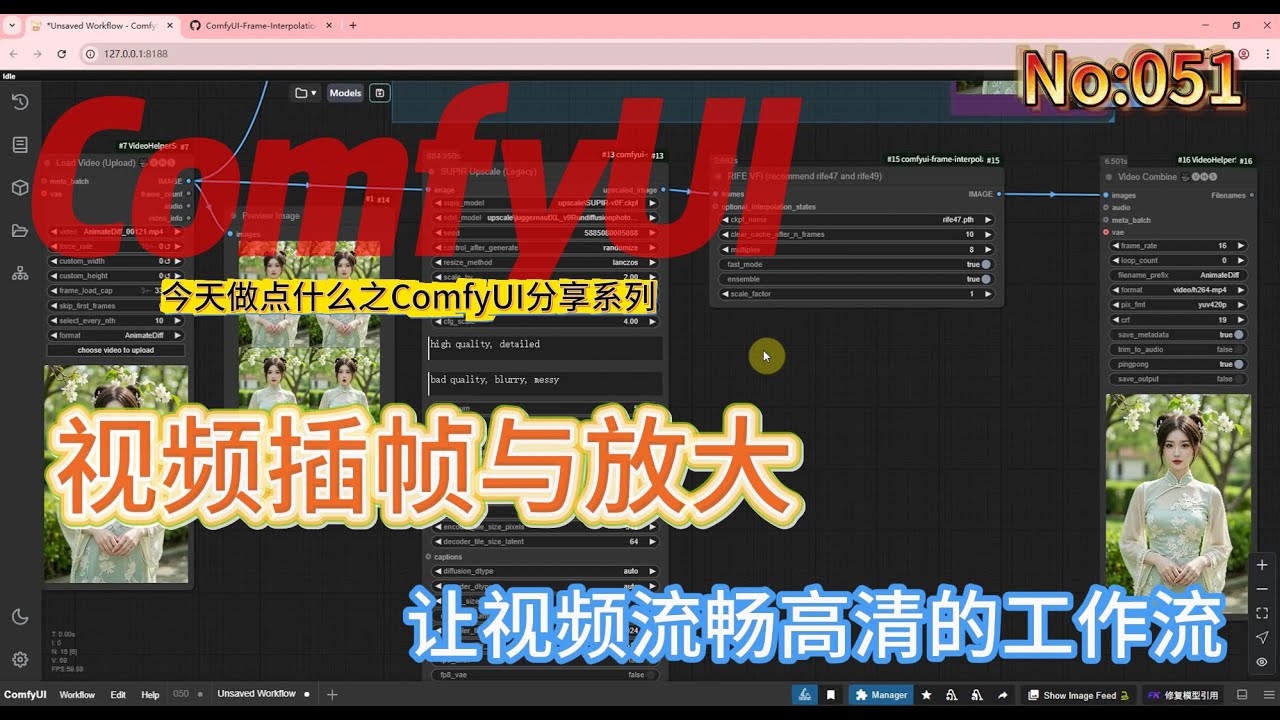Image resolution: width=1280 pixels, height=720 pixels.
Task: Click the save icon next to Models
Action: 379,93
